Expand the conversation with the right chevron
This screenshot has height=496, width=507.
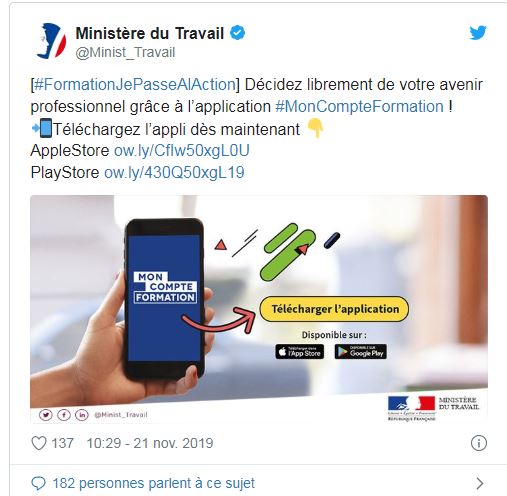click(479, 483)
